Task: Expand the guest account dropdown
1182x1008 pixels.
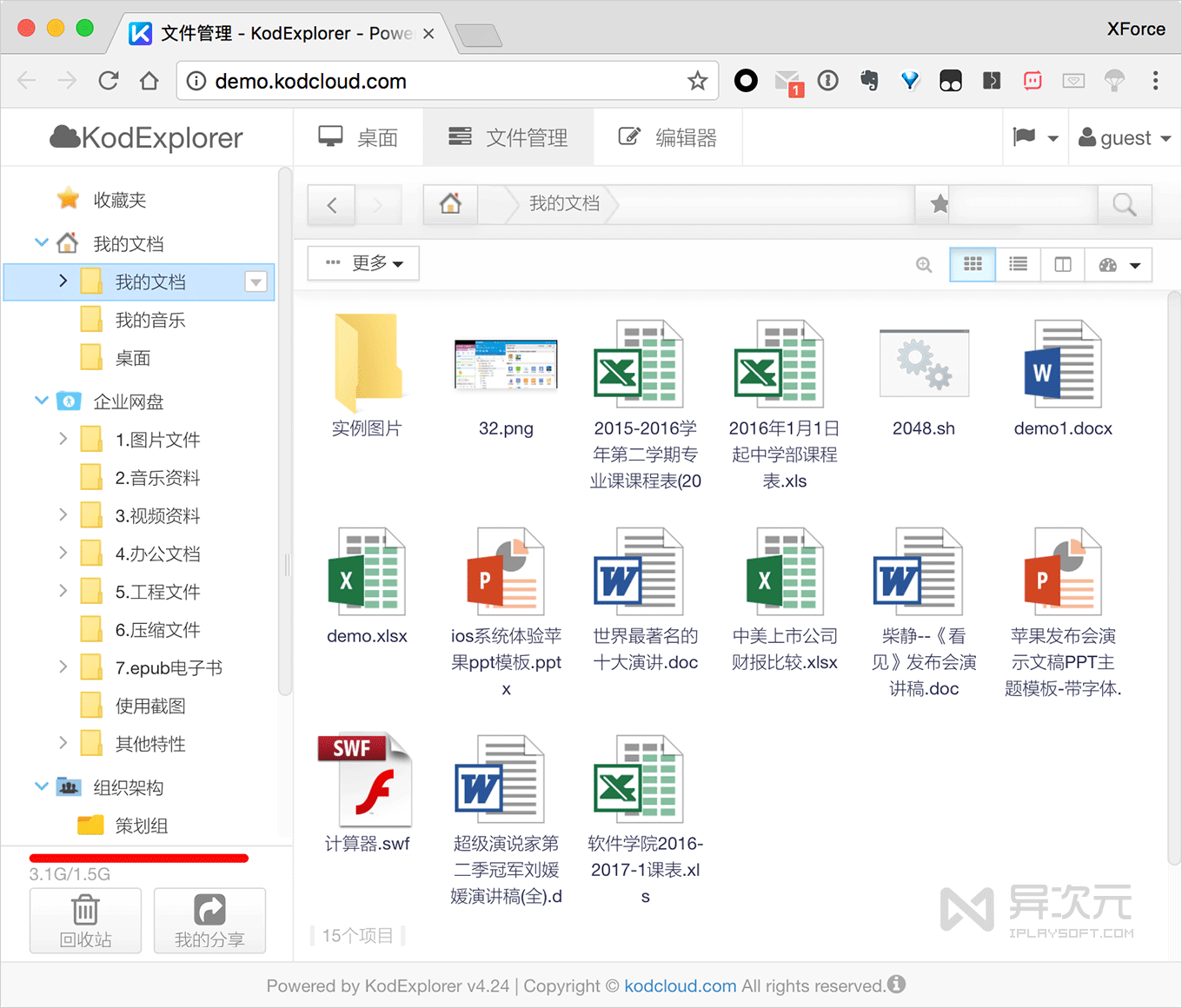Action: [1125, 136]
